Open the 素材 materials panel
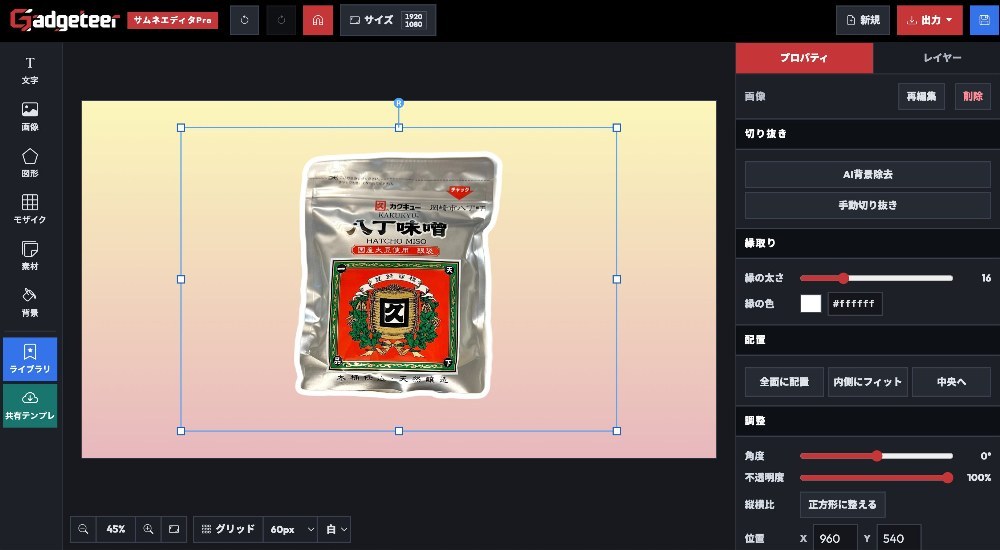Screen dimensions: 1000x550 tap(30, 256)
